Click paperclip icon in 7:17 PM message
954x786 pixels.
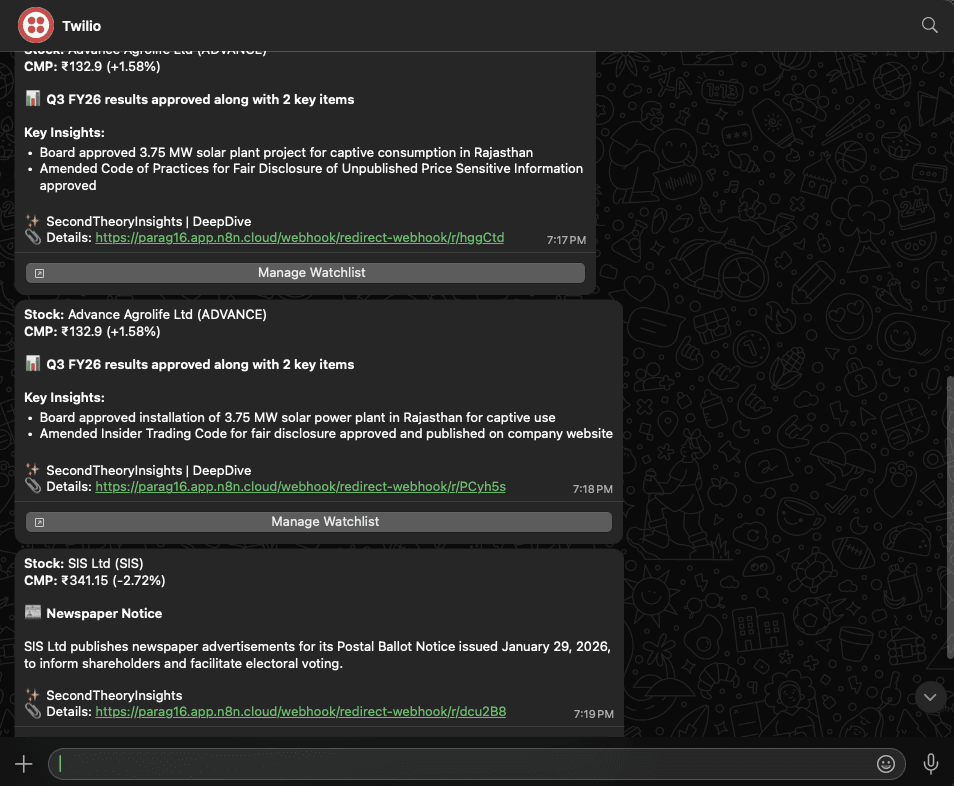33,237
